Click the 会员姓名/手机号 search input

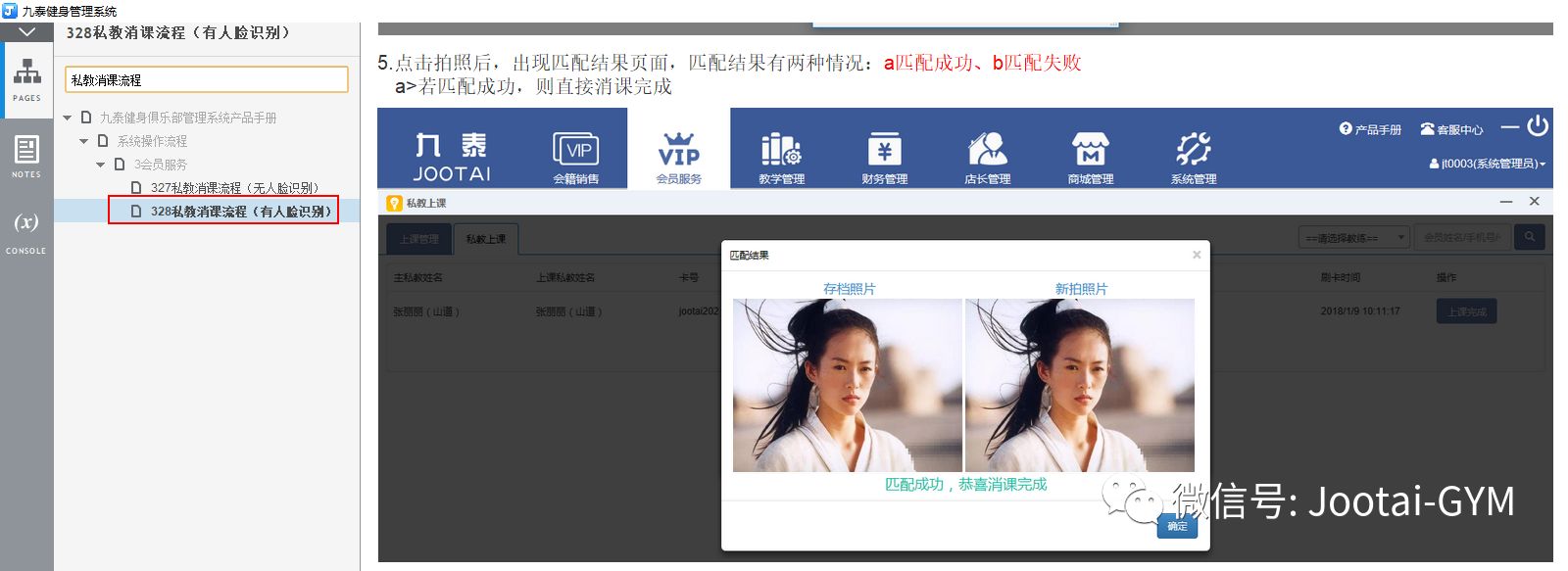click(1462, 237)
